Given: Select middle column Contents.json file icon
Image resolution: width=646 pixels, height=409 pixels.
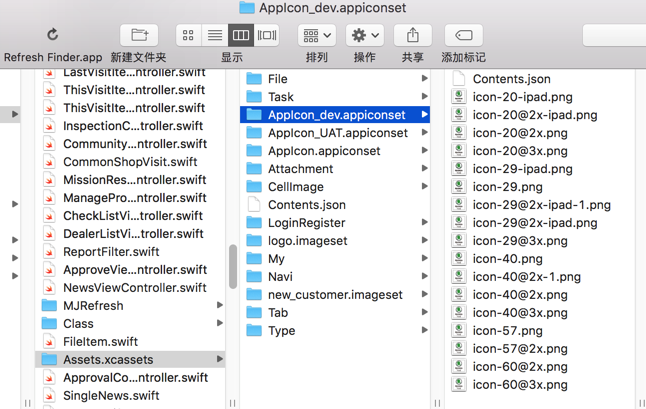Looking at the screenshot, I should coord(254,205).
